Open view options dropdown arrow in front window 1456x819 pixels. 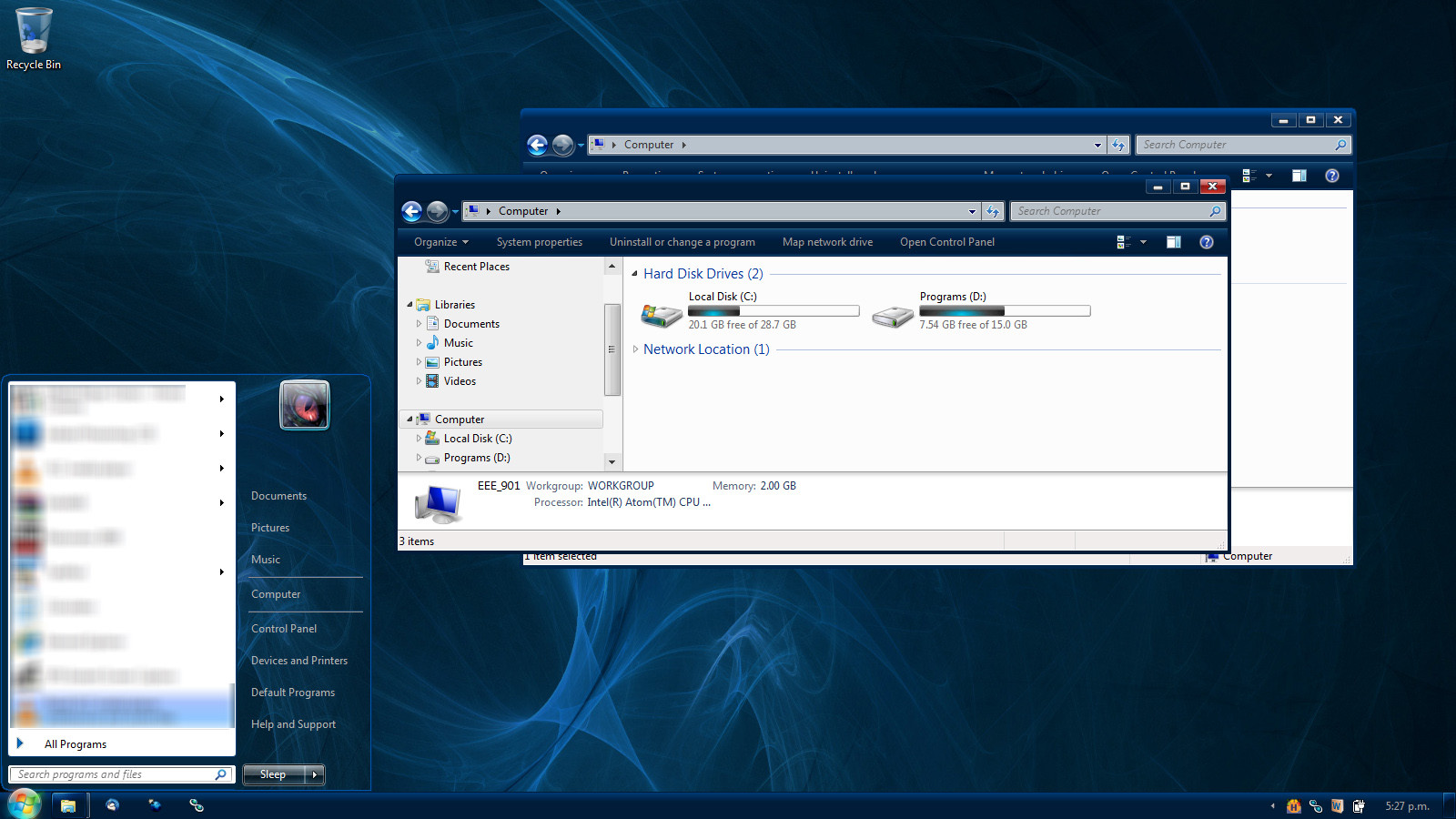tap(1143, 242)
